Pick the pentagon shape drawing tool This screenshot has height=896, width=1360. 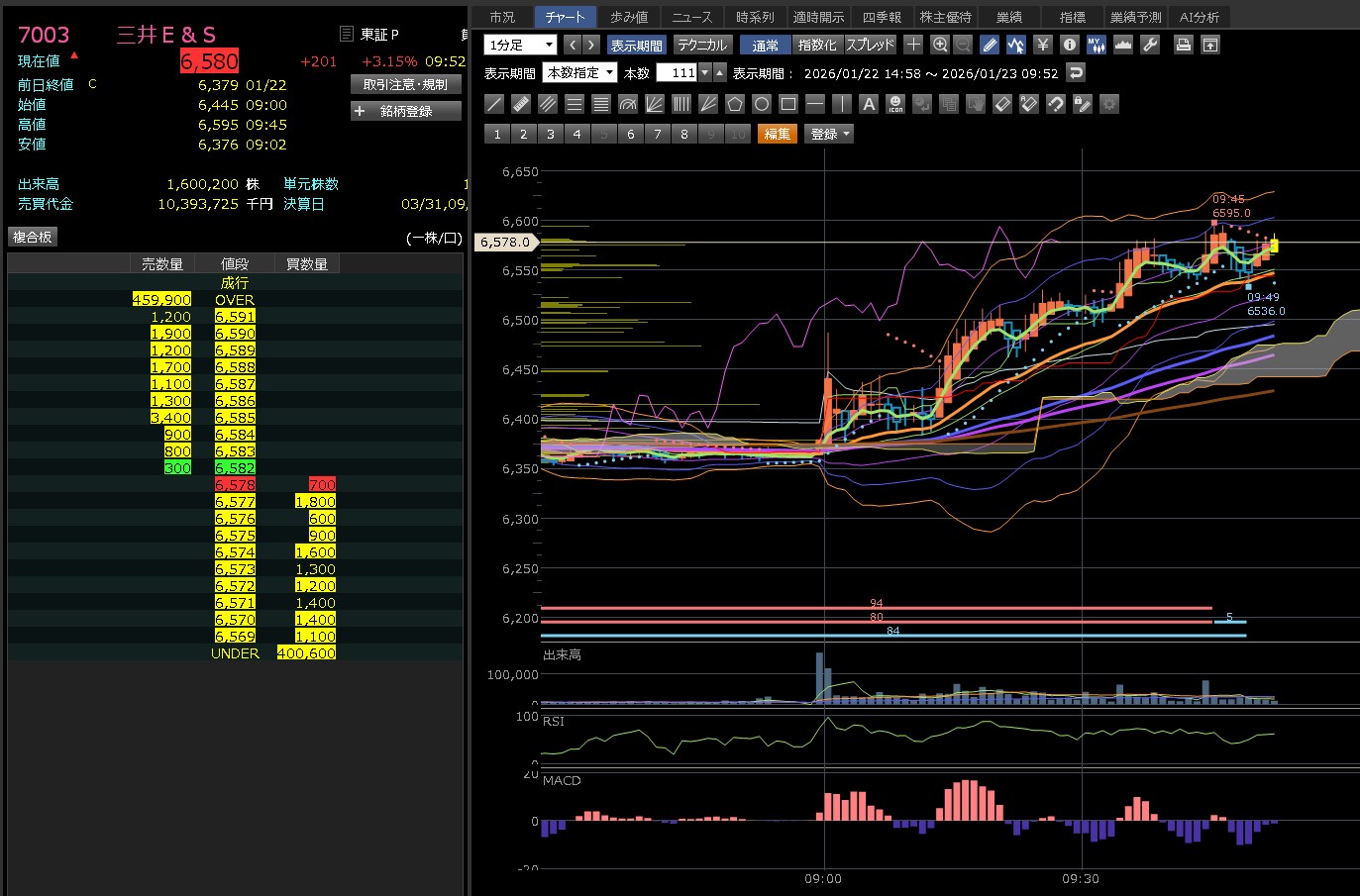pos(734,104)
